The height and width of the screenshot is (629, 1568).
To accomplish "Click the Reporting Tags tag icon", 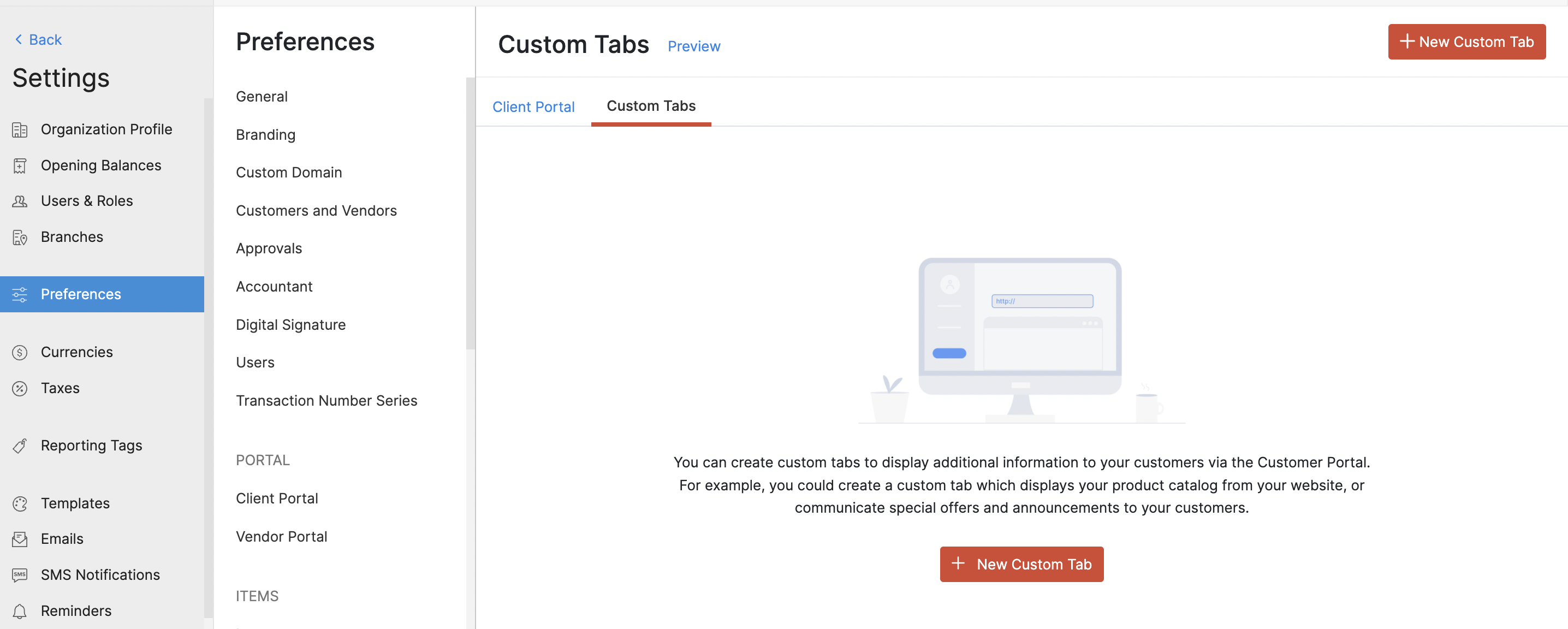I will pos(20,446).
